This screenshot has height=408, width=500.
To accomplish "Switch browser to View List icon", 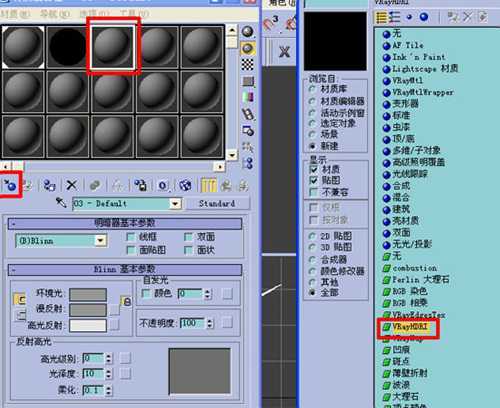I will [x=381, y=17].
